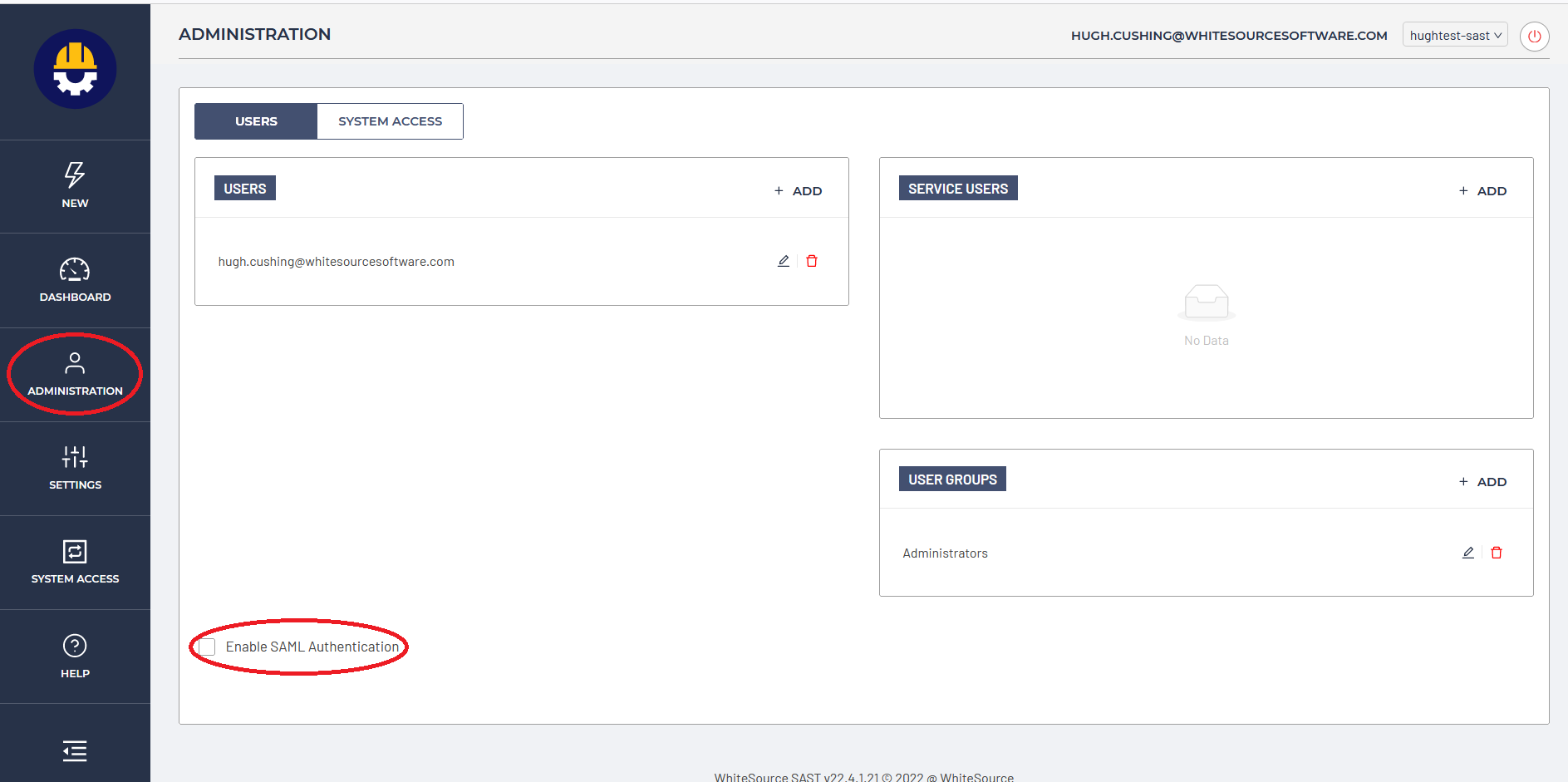
Task: Switch to the System Access tab
Action: pyautogui.click(x=390, y=121)
